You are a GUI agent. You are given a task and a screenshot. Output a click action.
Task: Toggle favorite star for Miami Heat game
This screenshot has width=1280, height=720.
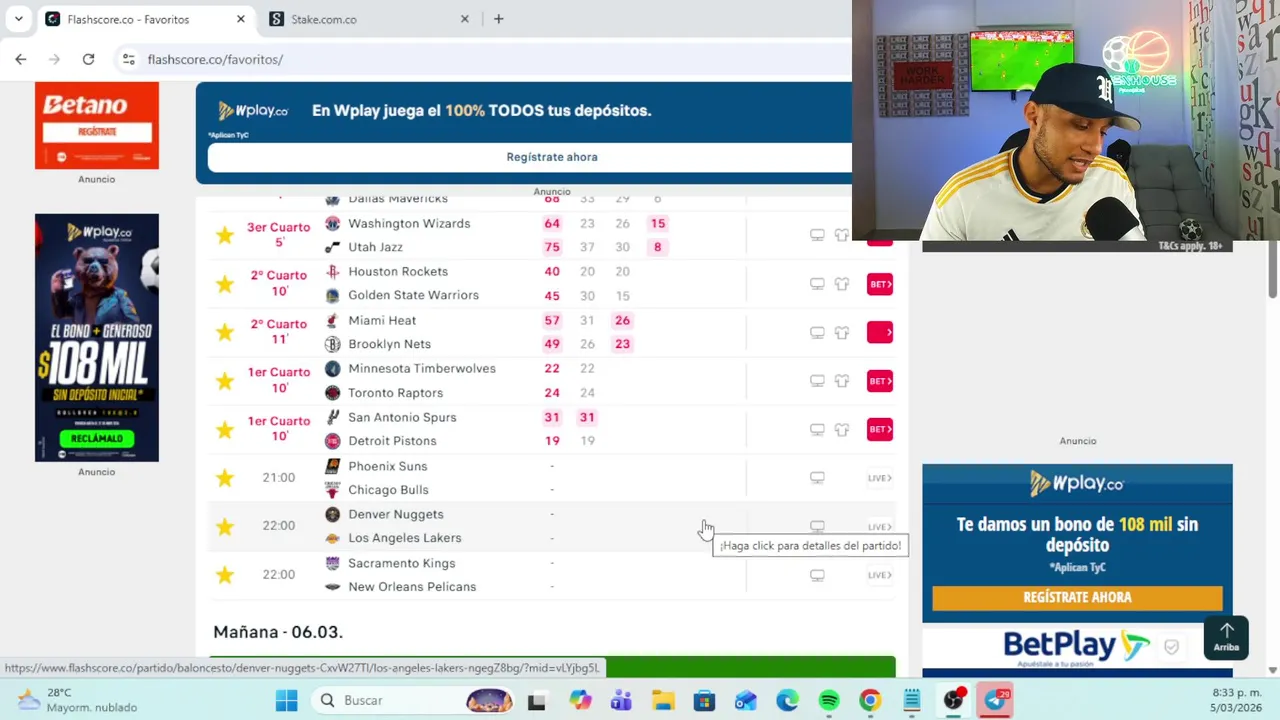click(x=225, y=332)
